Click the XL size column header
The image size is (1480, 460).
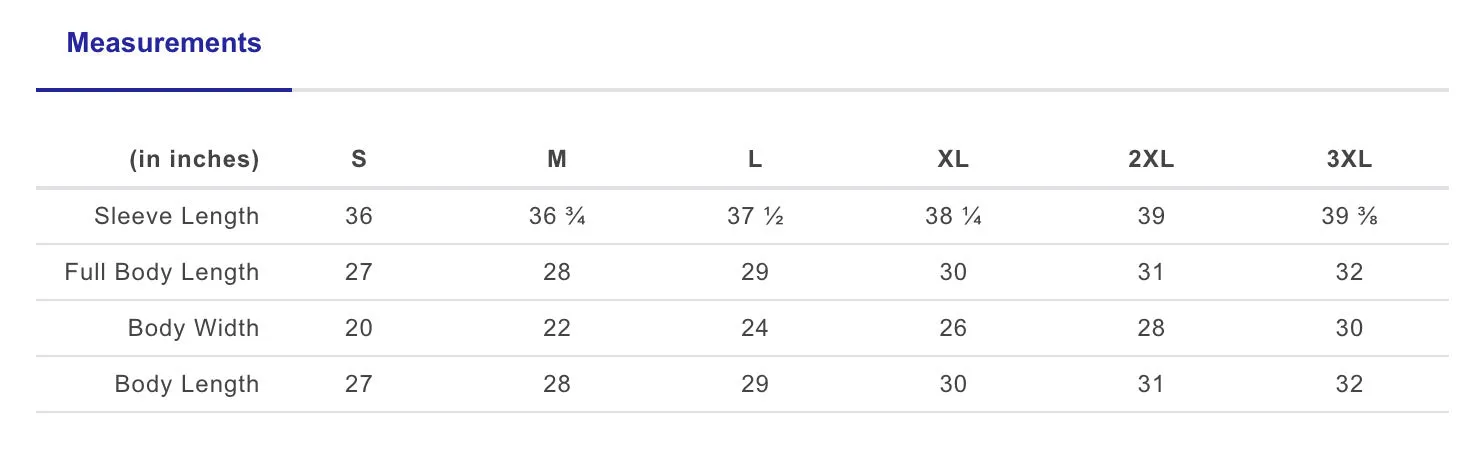coord(953,160)
